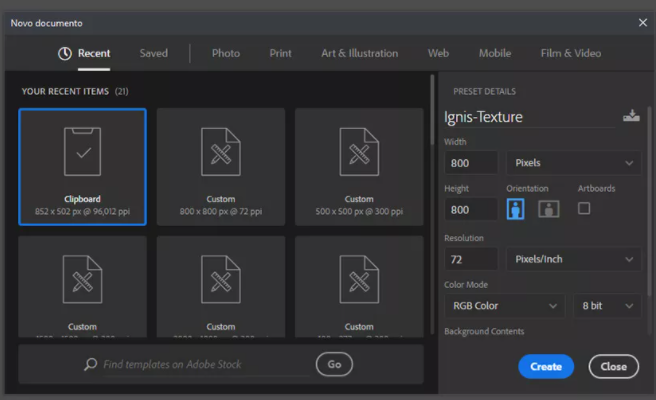Viewport: 656px width, 400px height.
Task: Click the Resolution input field showing 72
Action: [x=471, y=259]
